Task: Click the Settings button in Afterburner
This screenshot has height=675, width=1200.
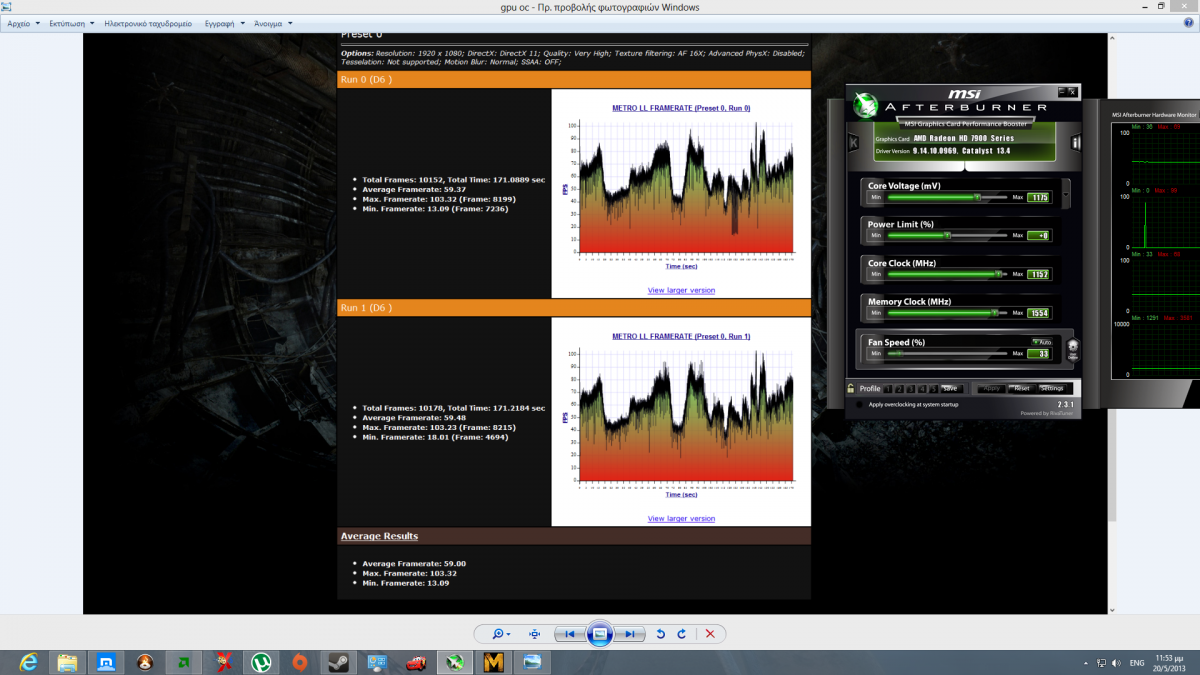Action: coord(1053,388)
